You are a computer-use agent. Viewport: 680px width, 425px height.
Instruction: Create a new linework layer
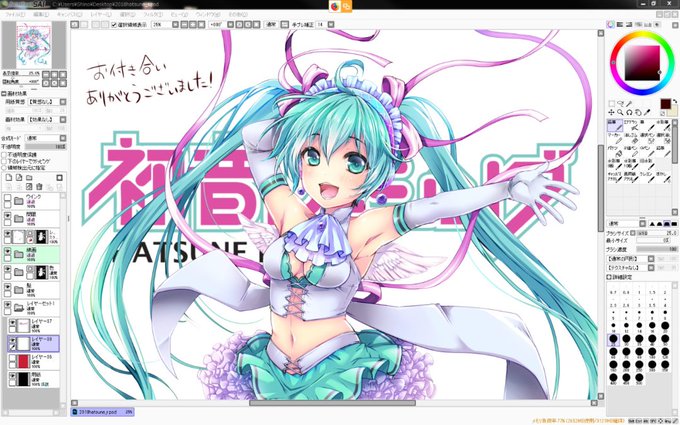pos(19,178)
